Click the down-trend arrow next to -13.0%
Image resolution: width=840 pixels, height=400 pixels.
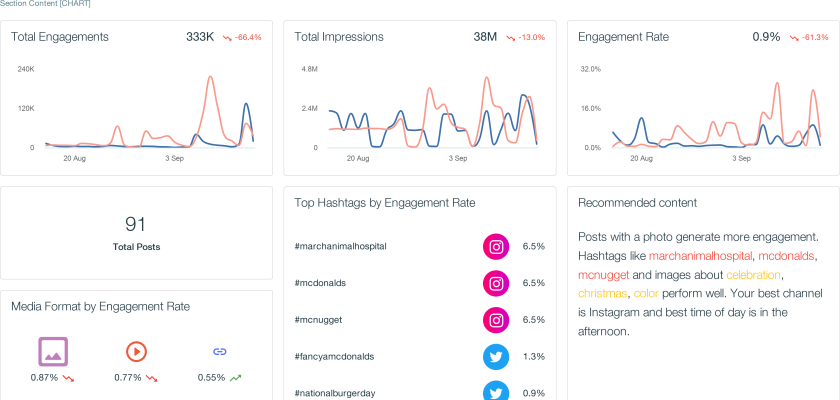tap(510, 38)
